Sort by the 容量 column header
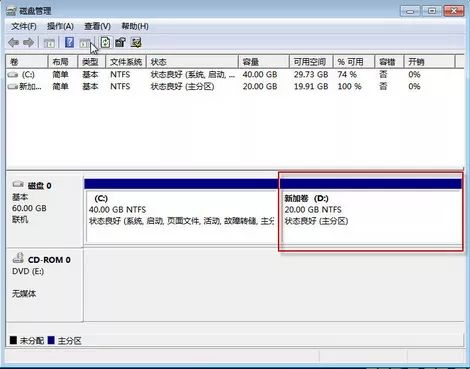The width and height of the screenshot is (470, 369). [264, 62]
